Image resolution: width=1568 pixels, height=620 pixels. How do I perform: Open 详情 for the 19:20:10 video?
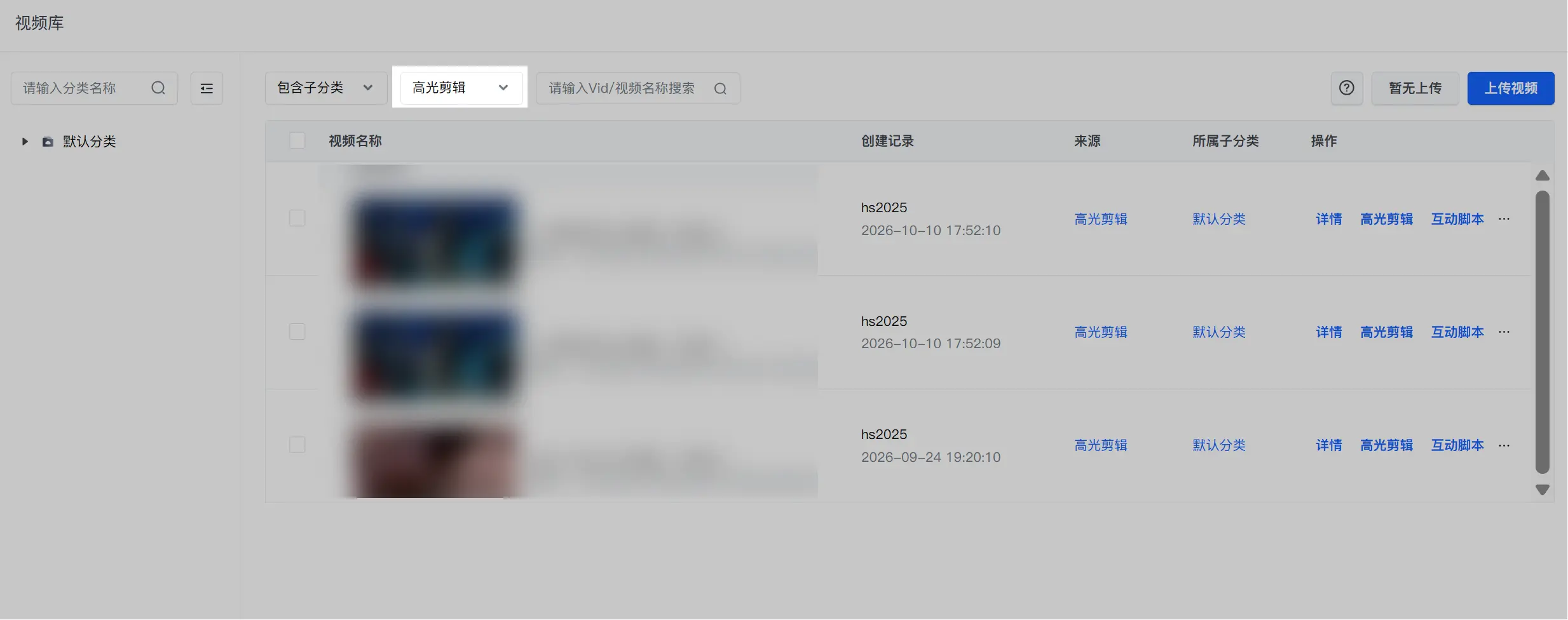coord(1329,445)
